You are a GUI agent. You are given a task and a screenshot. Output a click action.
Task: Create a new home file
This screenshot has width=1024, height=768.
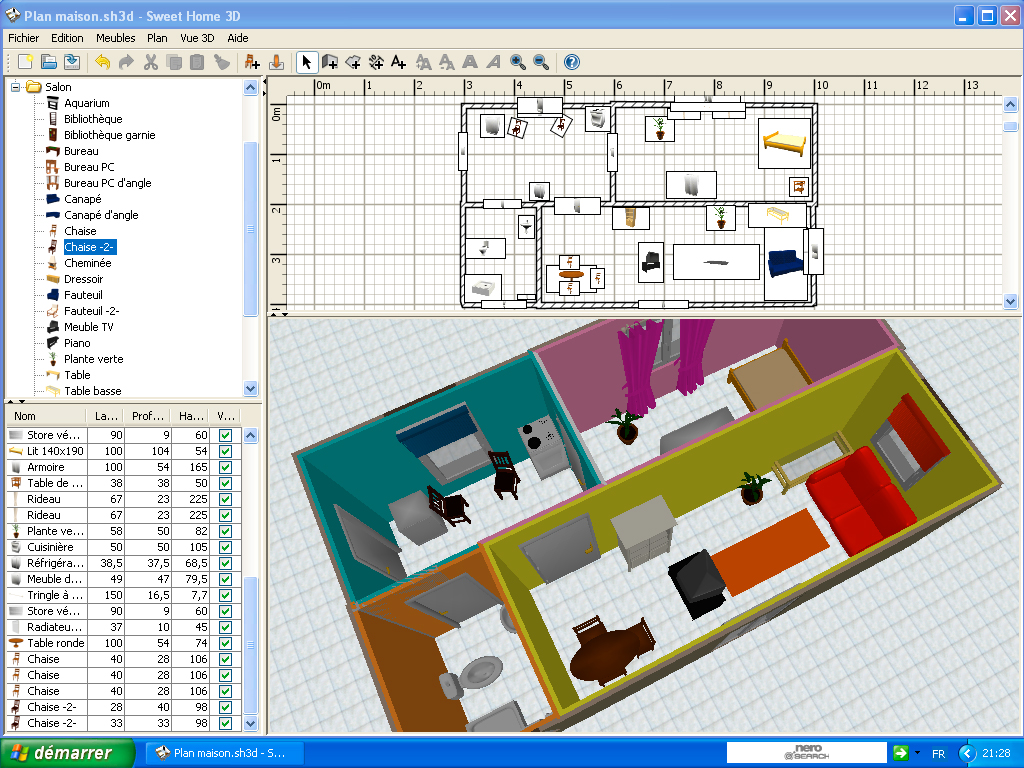click(25, 62)
